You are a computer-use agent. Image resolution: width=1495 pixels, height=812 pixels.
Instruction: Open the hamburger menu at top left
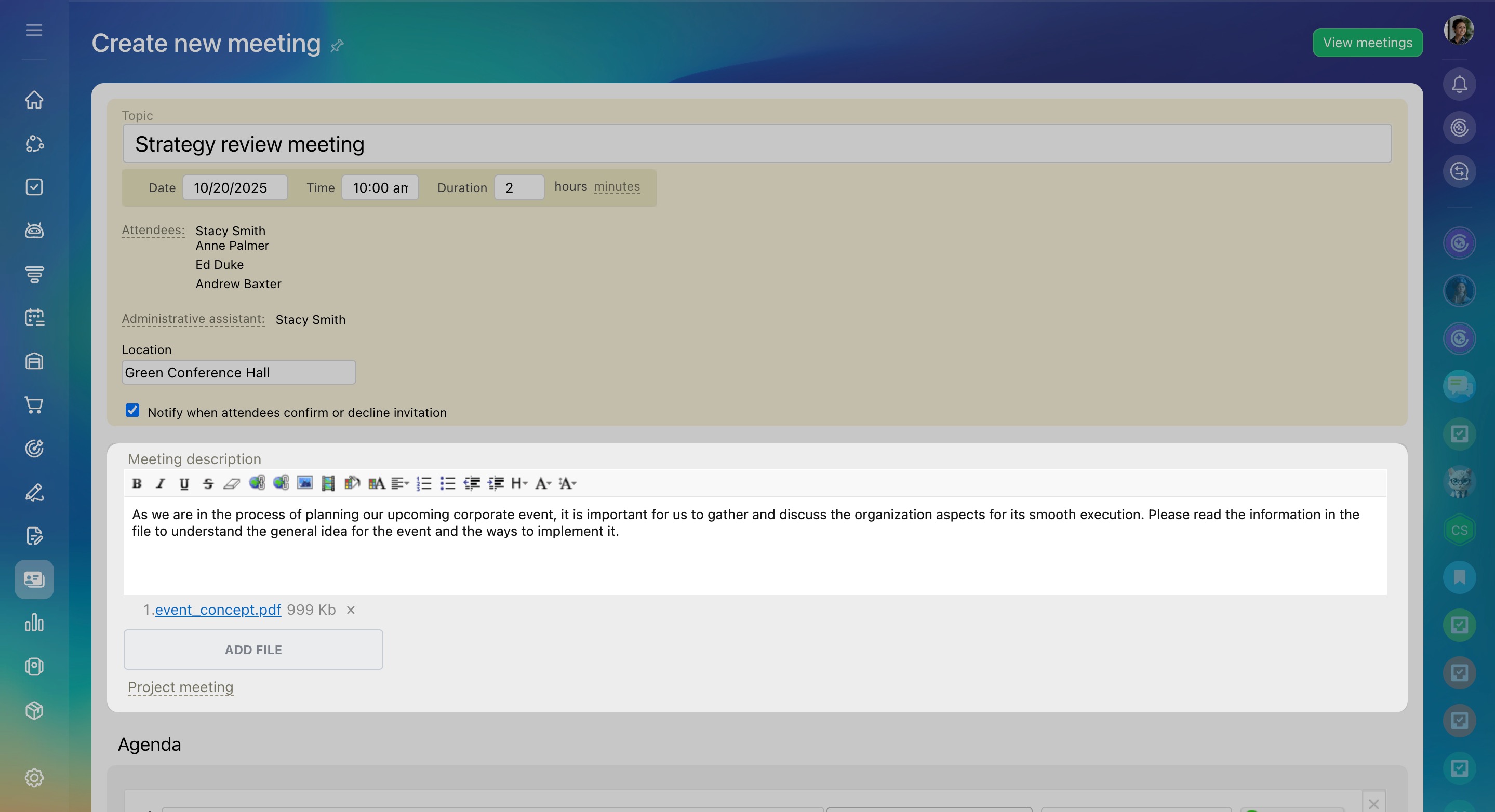point(34,30)
